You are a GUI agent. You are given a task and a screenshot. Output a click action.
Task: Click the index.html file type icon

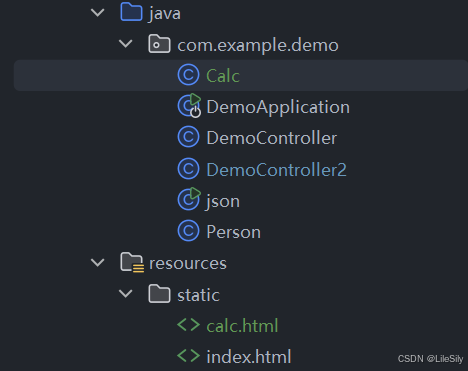pyautogui.click(x=188, y=356)
